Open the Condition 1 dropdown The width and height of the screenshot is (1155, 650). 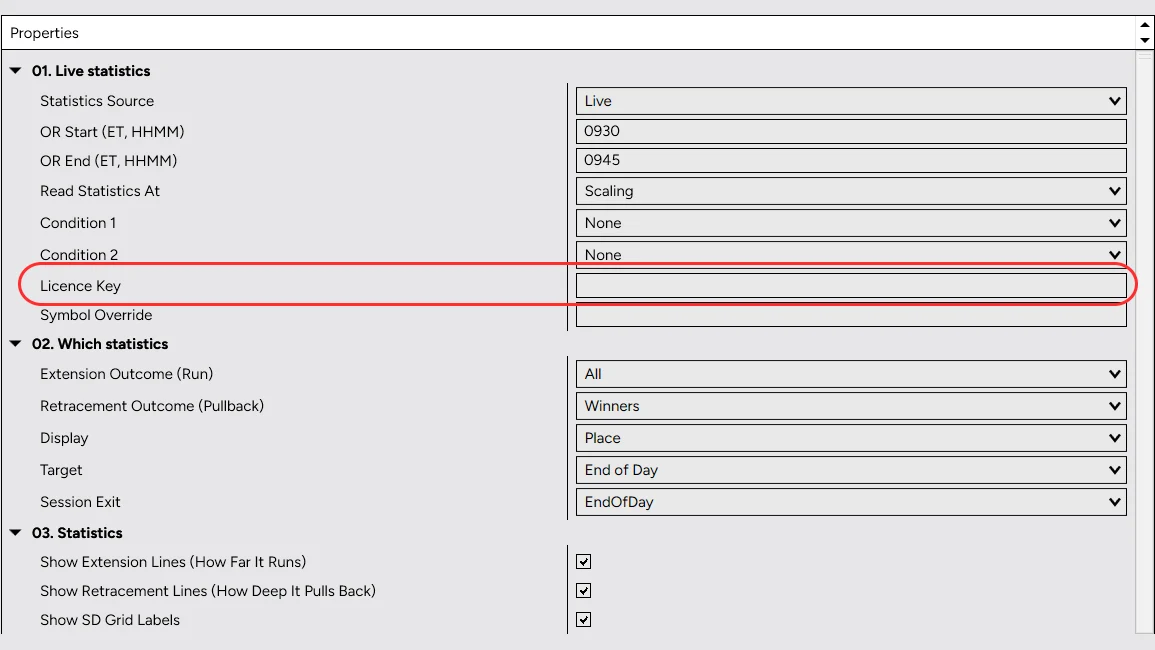click(851, 223)
